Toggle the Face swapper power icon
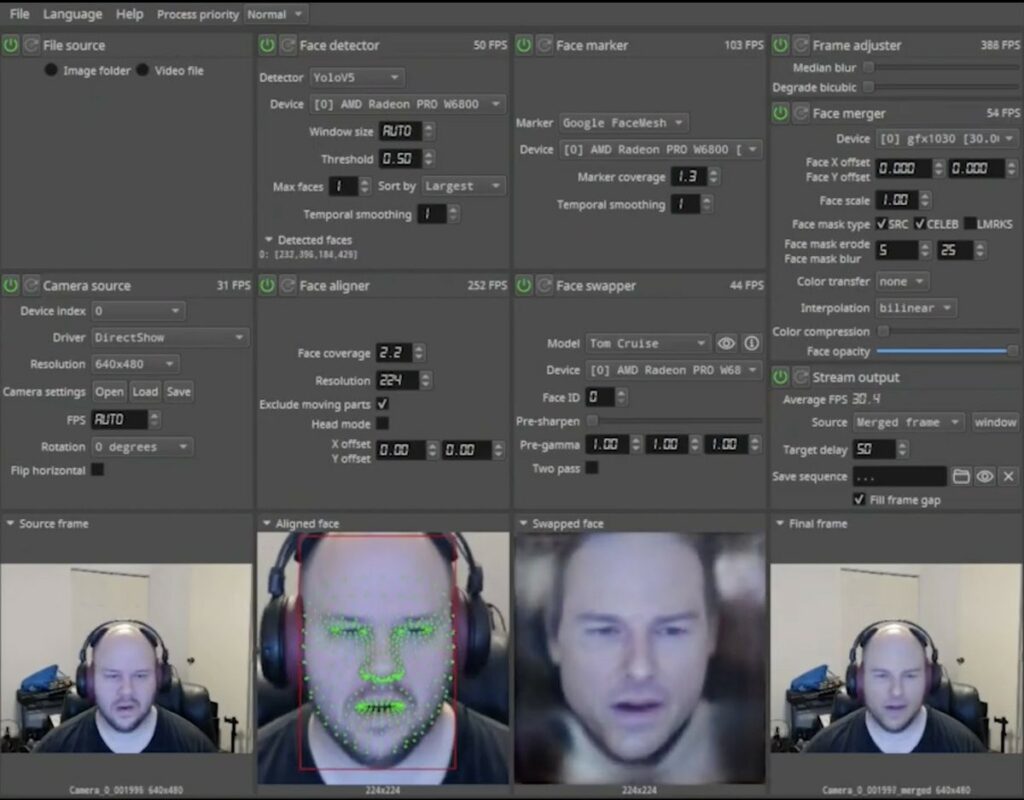Viewport: 1024px width, 800px height. (524, 285)
